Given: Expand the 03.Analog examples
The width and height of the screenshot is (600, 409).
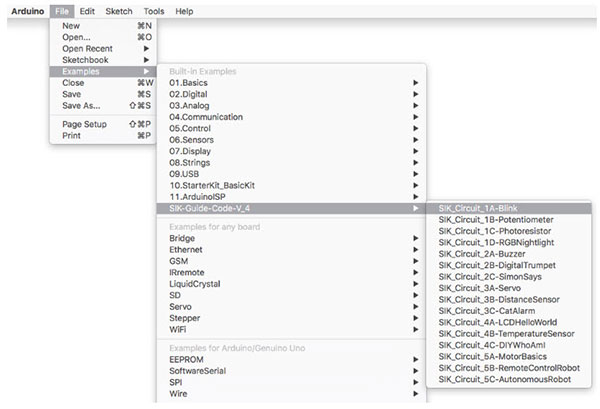Looking at the screenshot, I should [x=291, y=106].
